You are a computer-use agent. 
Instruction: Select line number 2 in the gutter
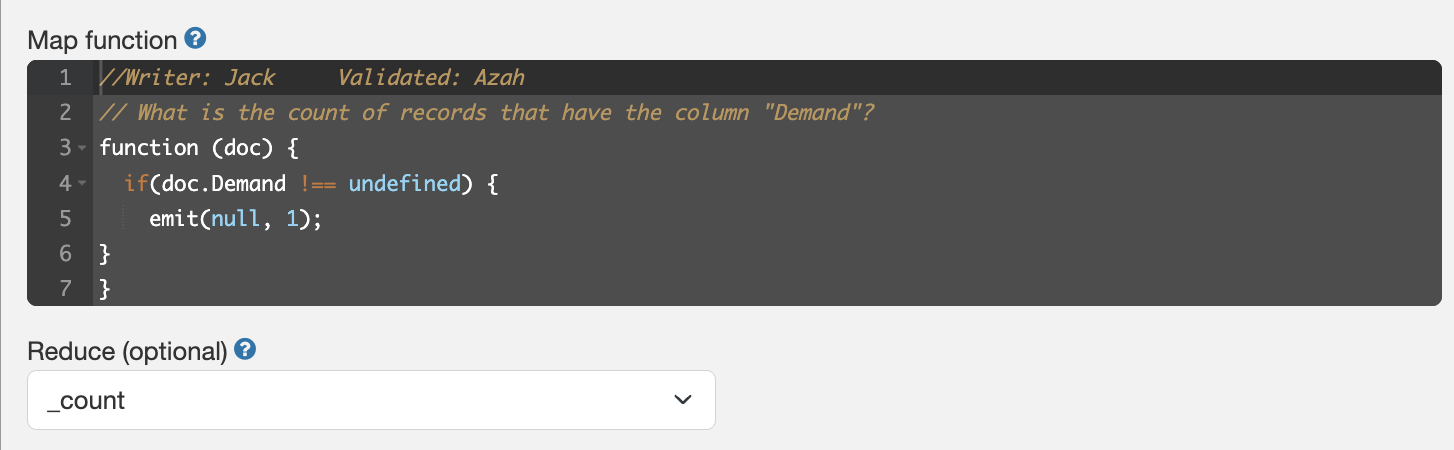coord(65,113)
